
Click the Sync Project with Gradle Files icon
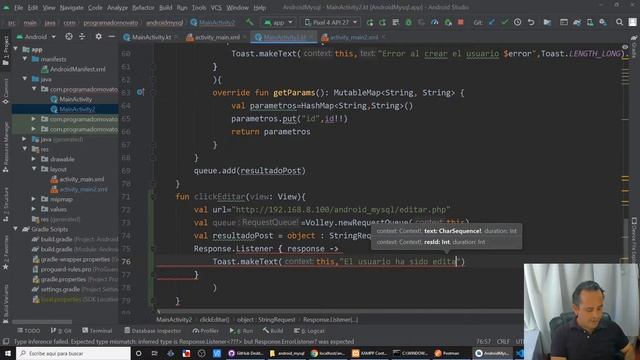(x=577, y=22)
